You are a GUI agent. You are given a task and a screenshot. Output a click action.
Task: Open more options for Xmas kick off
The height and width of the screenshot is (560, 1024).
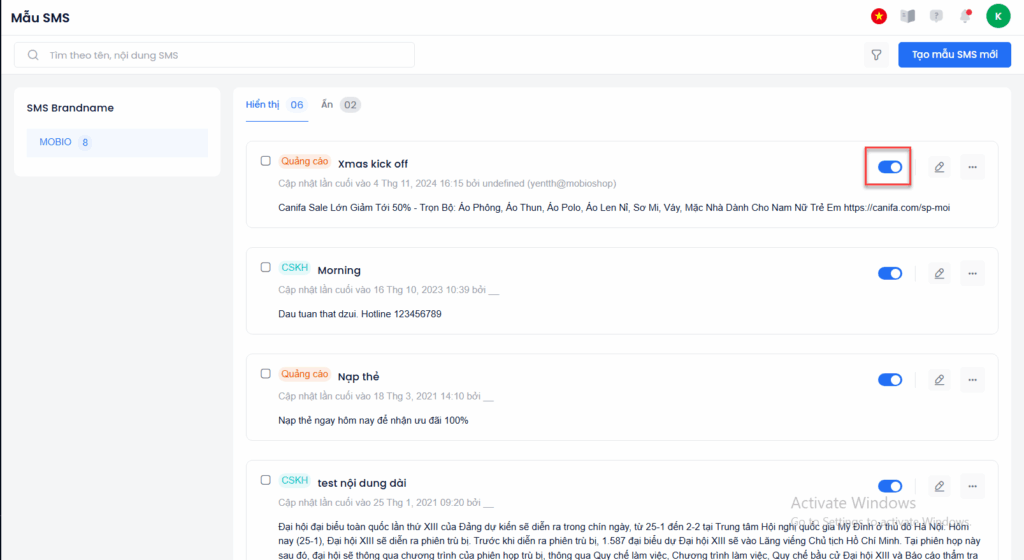click(973, 167)
